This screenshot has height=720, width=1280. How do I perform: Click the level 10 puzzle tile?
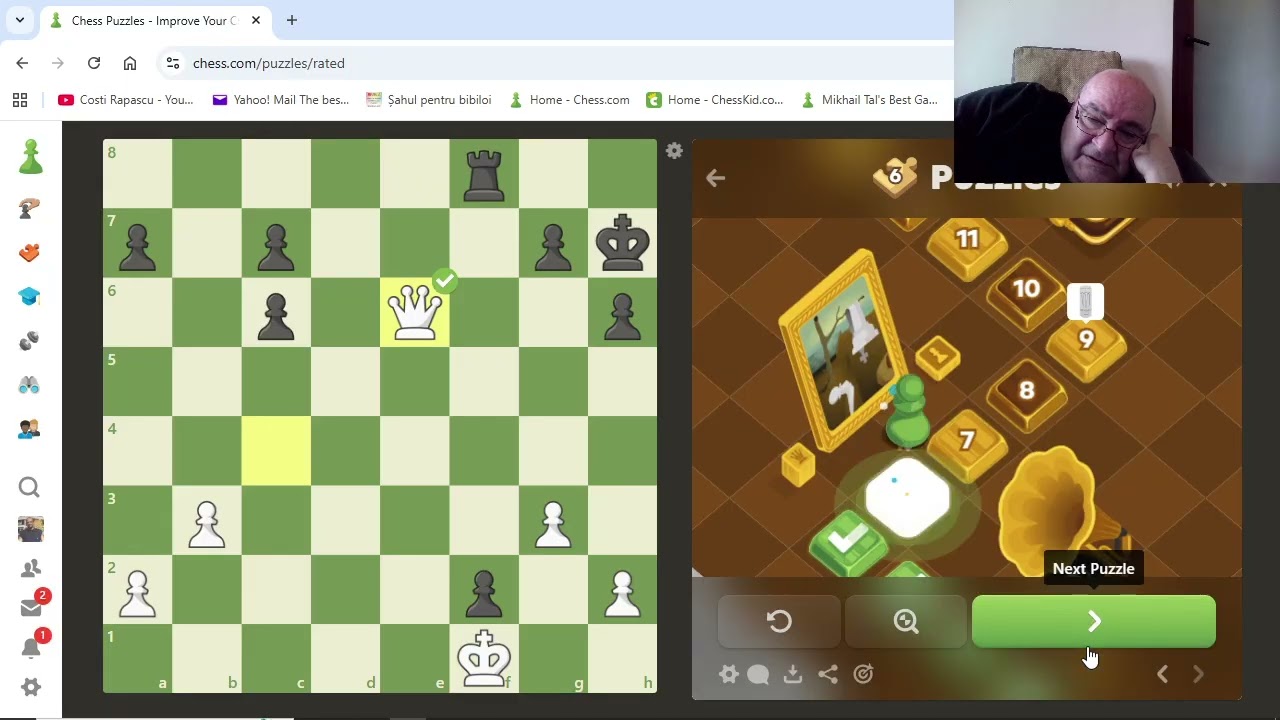(1026, 292)
